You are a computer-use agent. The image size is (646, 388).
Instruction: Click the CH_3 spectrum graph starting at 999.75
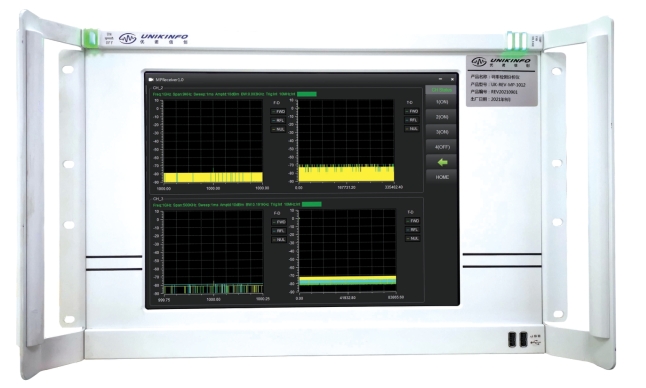click(213, 252)
